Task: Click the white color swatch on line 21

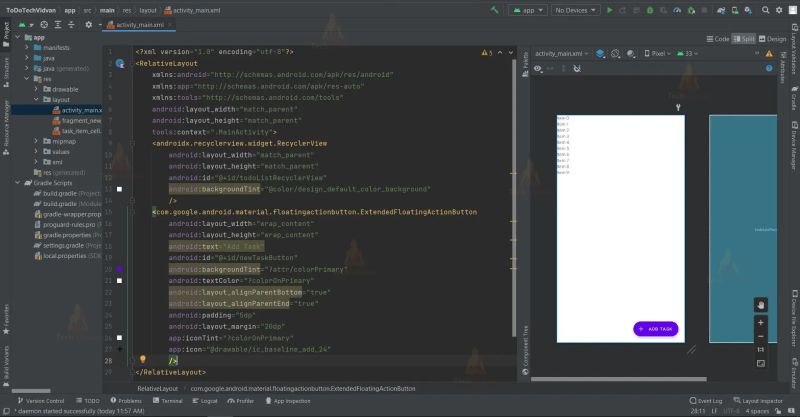Action: (x=119, y=281)
